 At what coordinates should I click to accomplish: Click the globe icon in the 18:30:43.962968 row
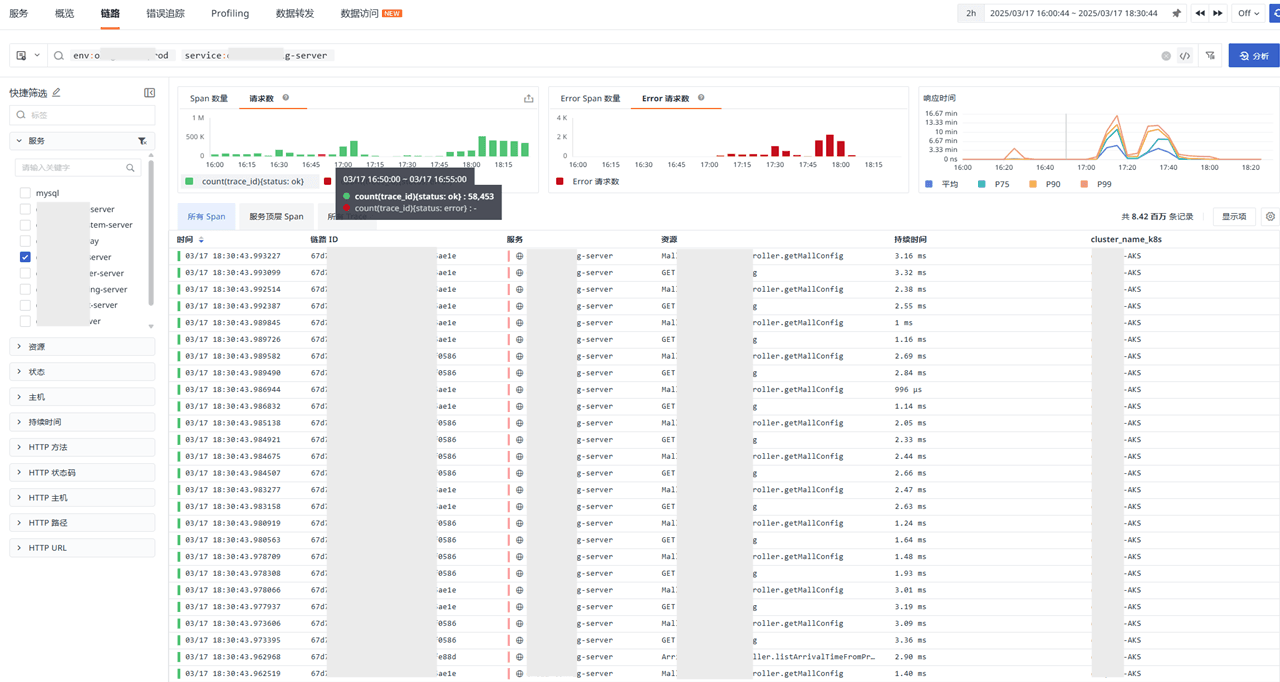519,657
